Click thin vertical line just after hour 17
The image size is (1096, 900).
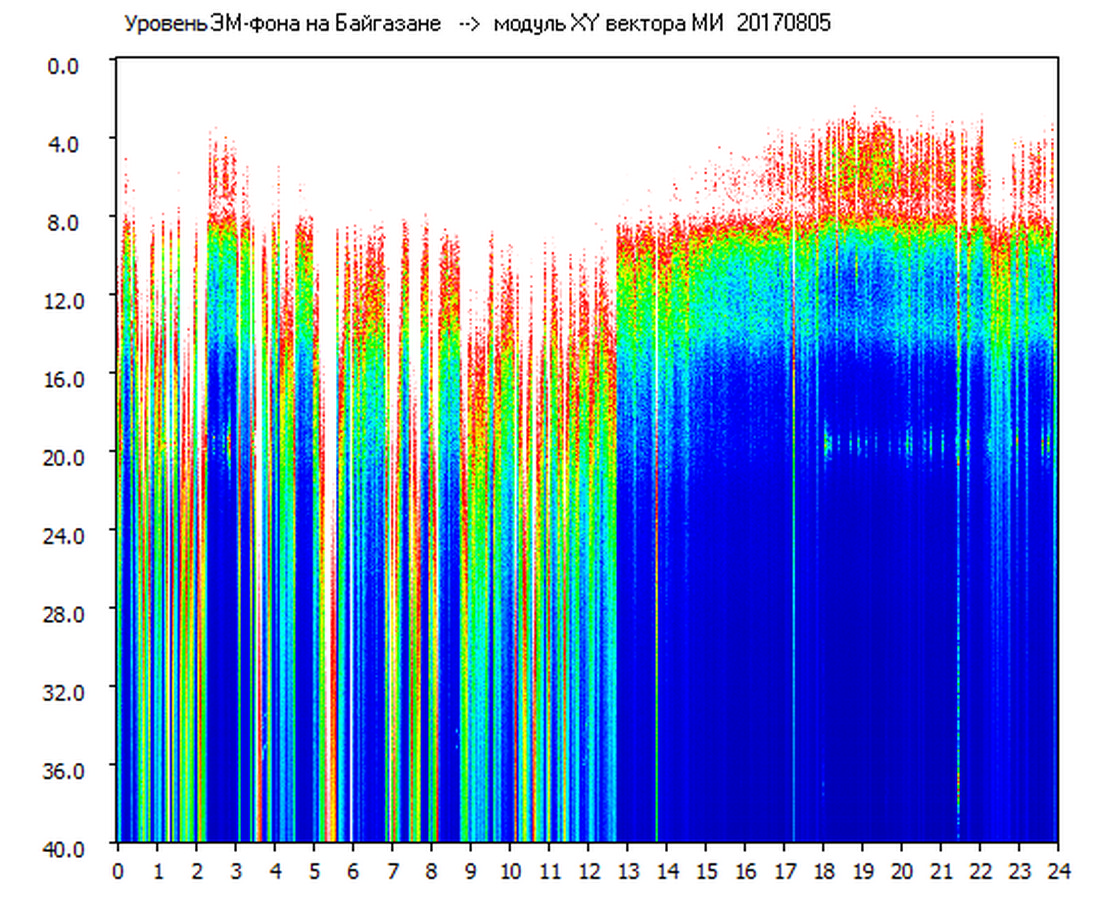coord(794,600)
